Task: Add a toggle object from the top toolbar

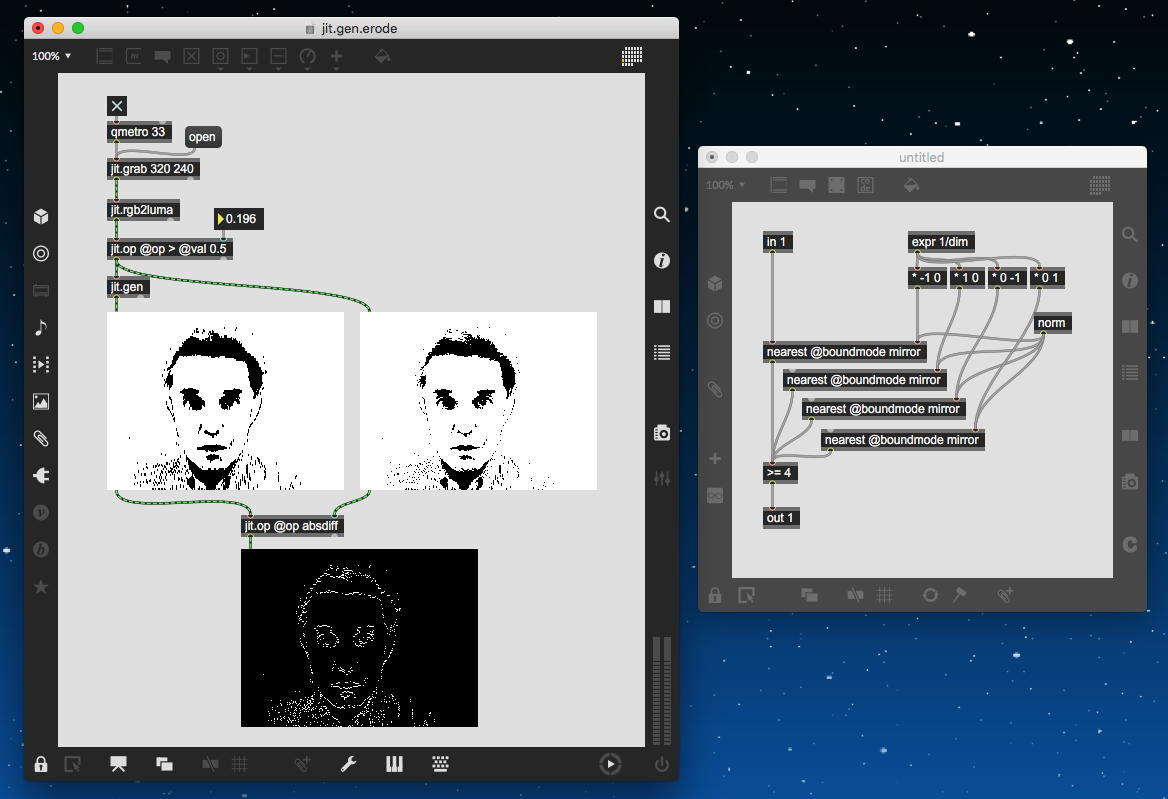Action: coord(191,56)
